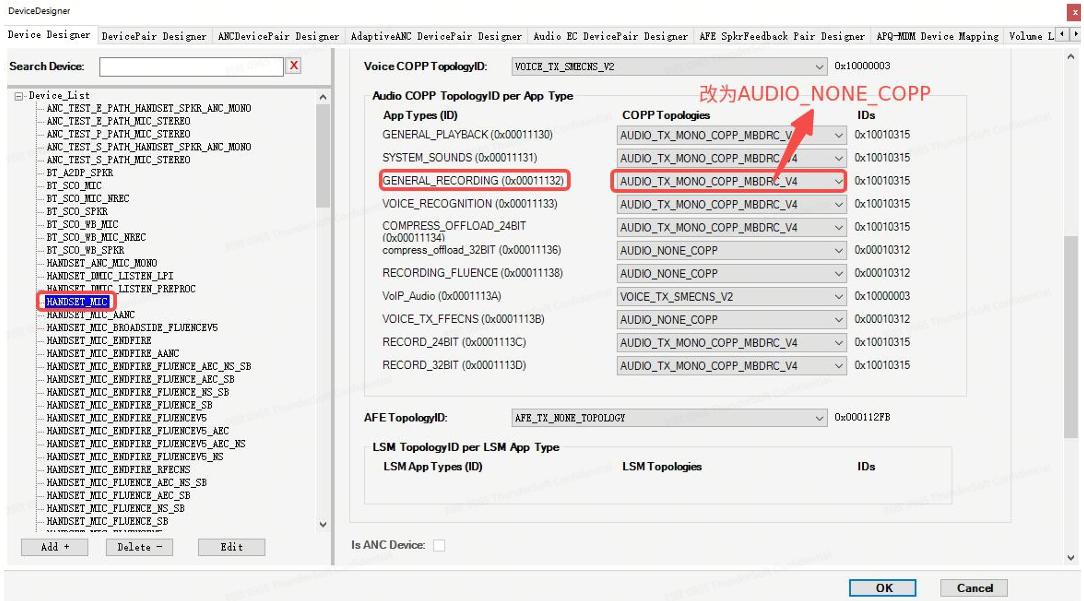
Task: Switch to Device Designer tab
Action: 49,35
